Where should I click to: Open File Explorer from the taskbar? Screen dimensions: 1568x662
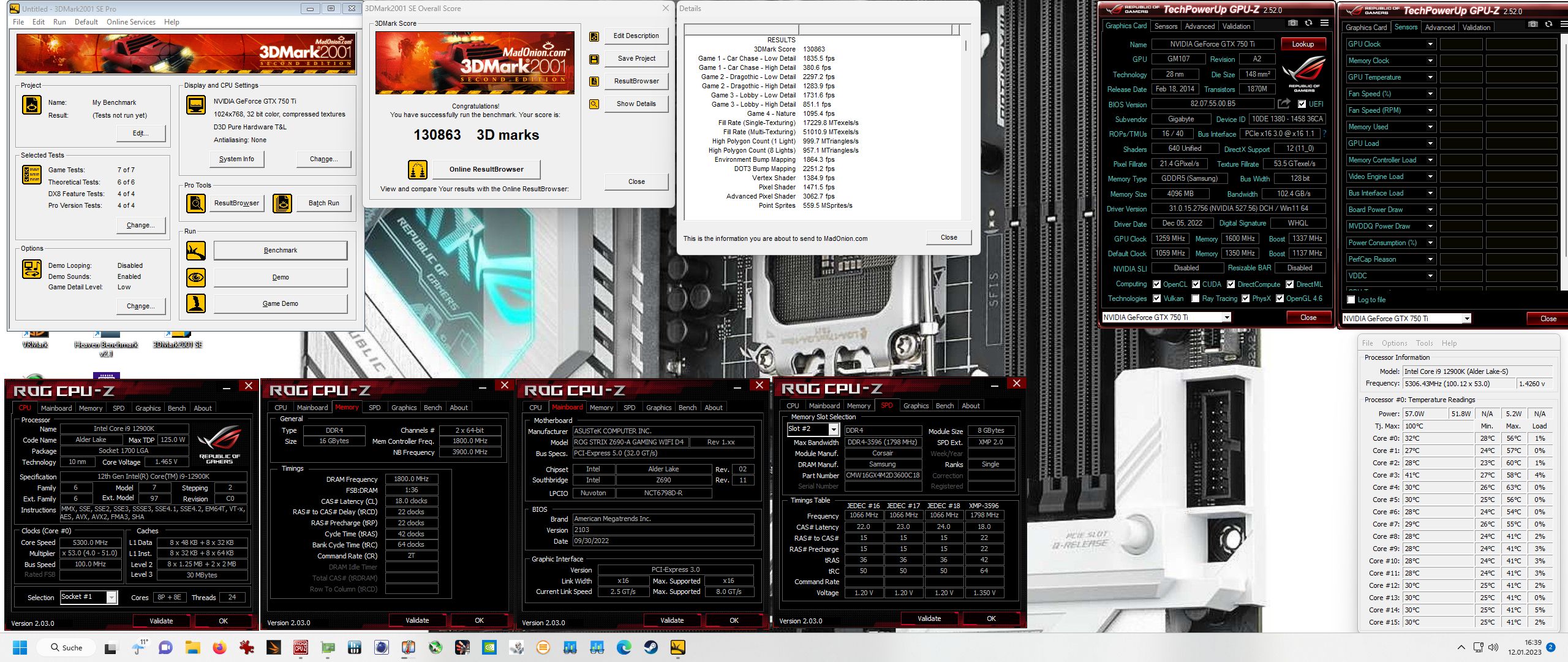[192, 648]
